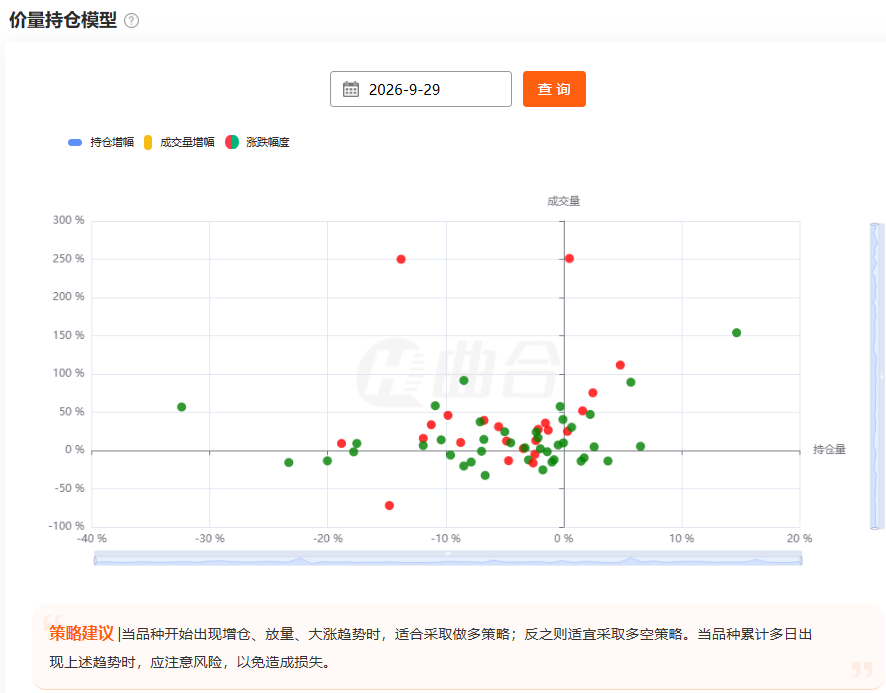Image resolution: width=886 pixels, height=693 pixels.
Task: Select the red dot near 250% at -14%
Action: [401, 259]
